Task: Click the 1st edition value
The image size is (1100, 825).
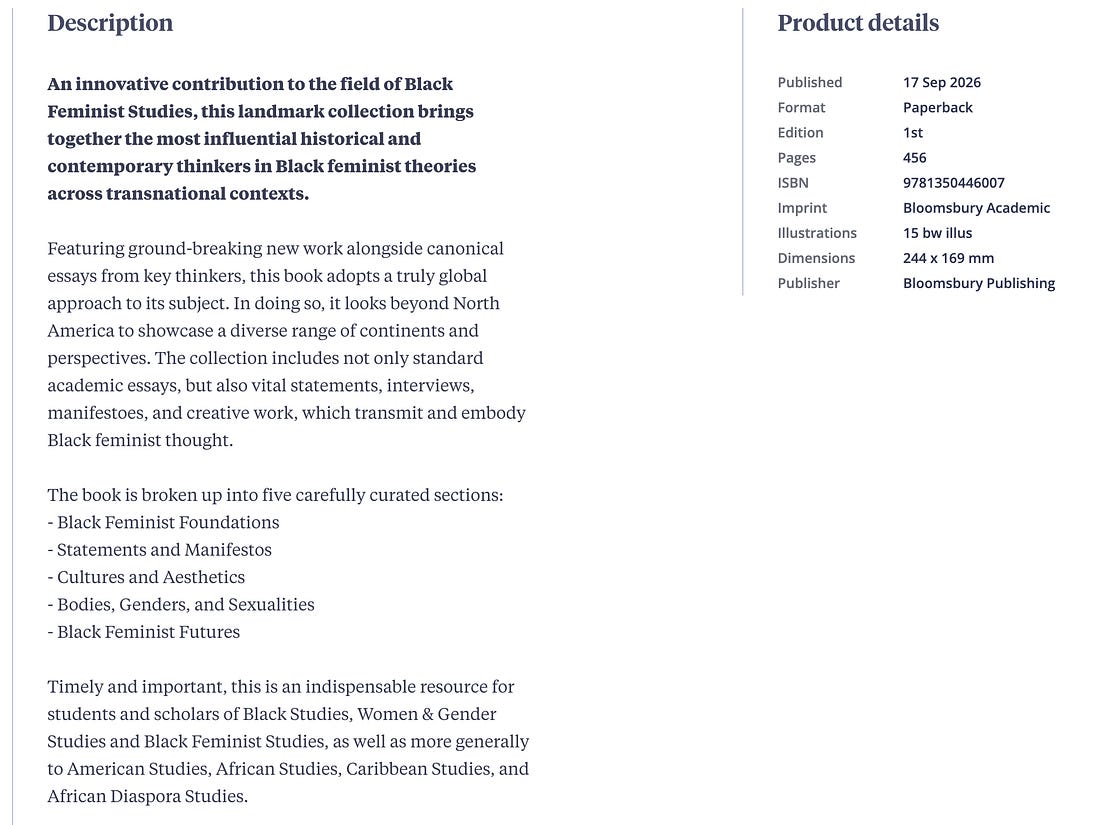Action: pos(913,133)
